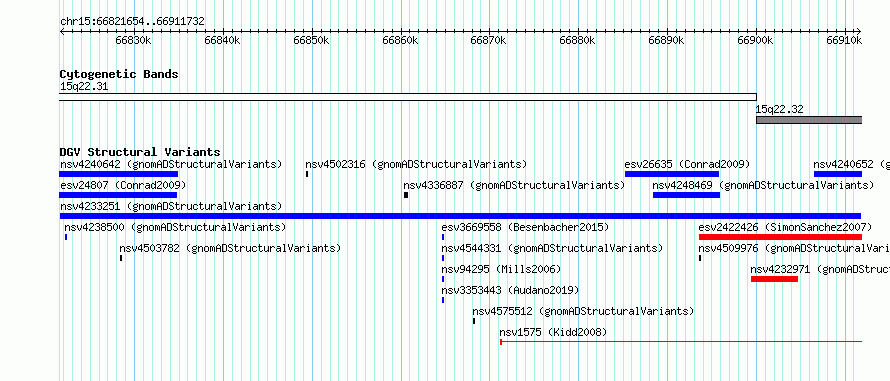Click the 15q22.32 band label
The width and height of the screenshot is (890, 381).
[779, 110]
